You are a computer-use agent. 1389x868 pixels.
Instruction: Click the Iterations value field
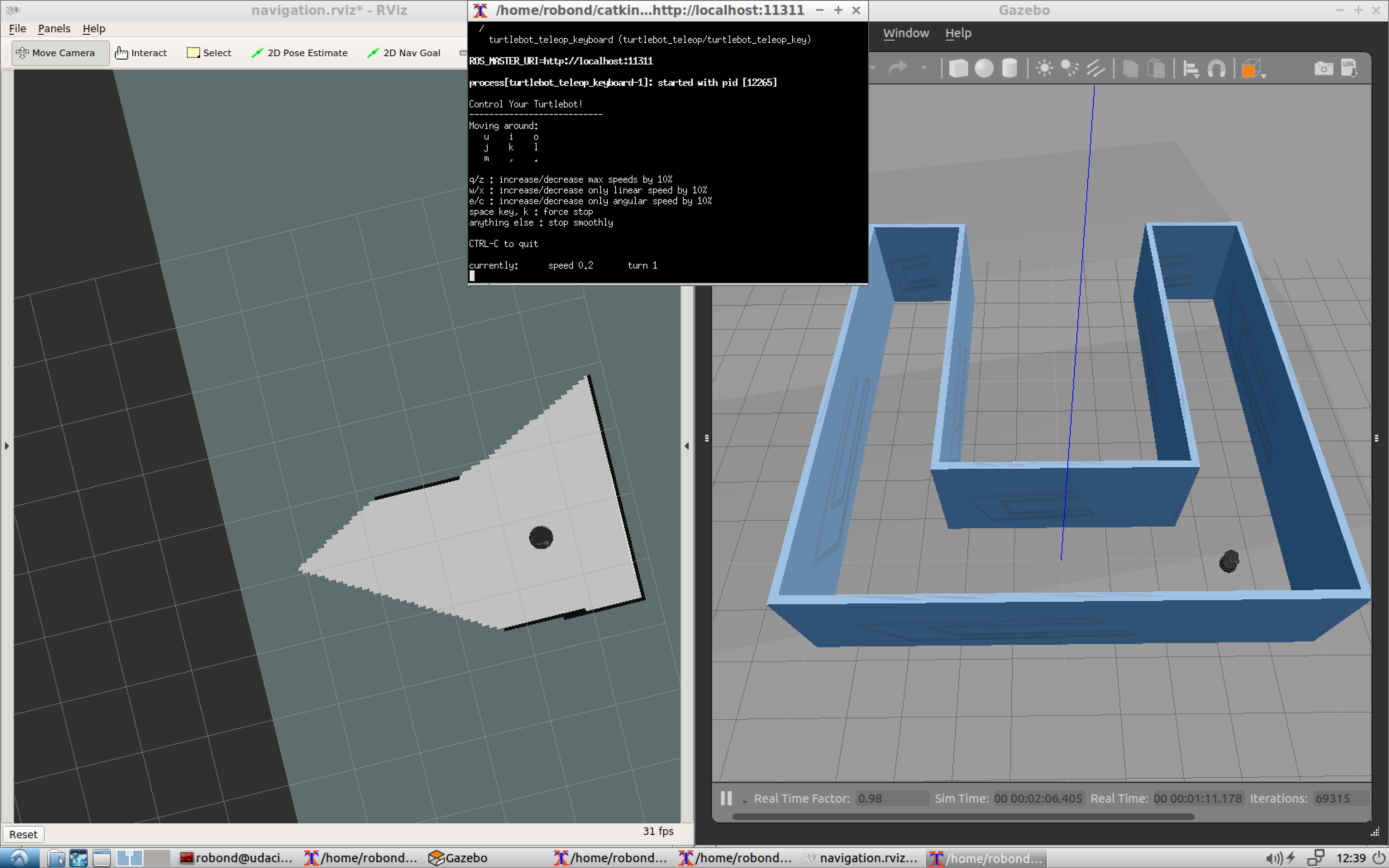click(1341, 798)
